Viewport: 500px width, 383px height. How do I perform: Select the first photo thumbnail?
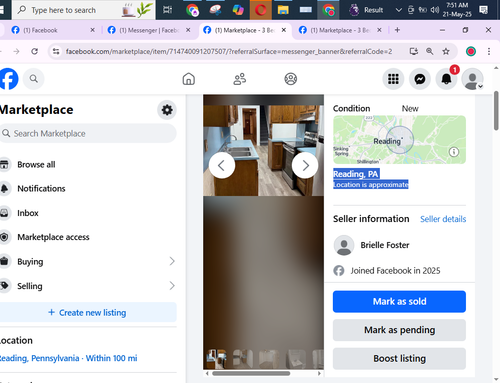[216, 359]
